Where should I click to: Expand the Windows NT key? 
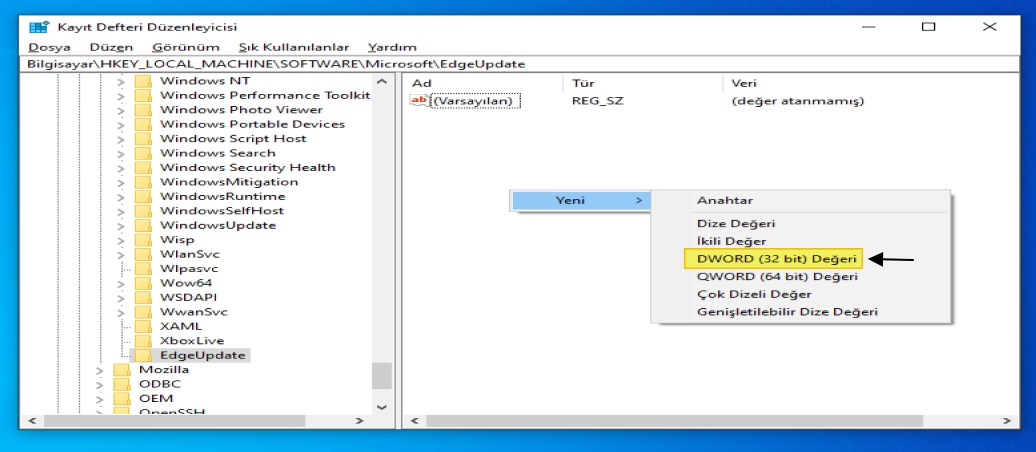click(121, 82)
